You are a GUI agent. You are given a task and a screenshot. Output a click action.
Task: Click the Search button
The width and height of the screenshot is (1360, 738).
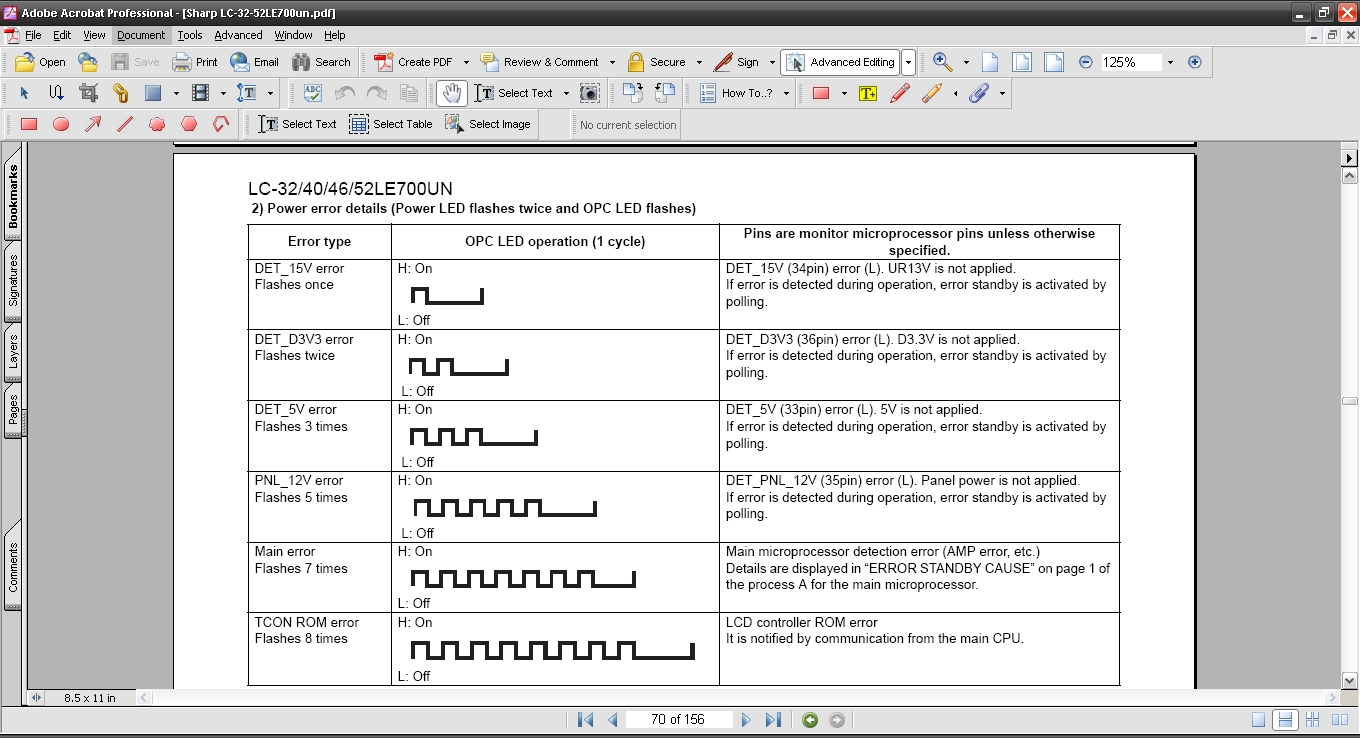click(x=321, y=62)
